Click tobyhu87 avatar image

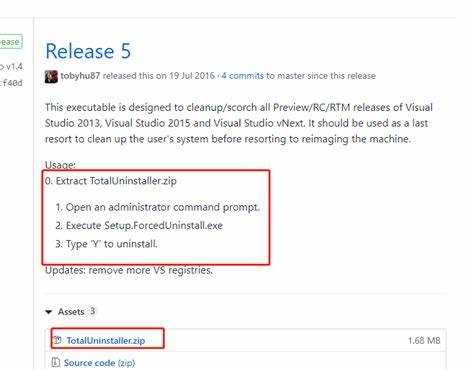click(51, 77)
